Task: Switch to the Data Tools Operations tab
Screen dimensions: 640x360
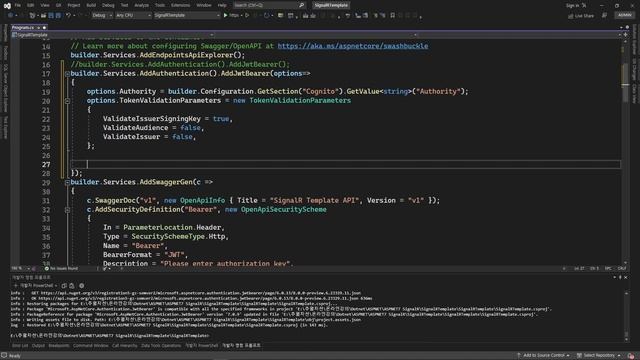Action: point(161,346)
